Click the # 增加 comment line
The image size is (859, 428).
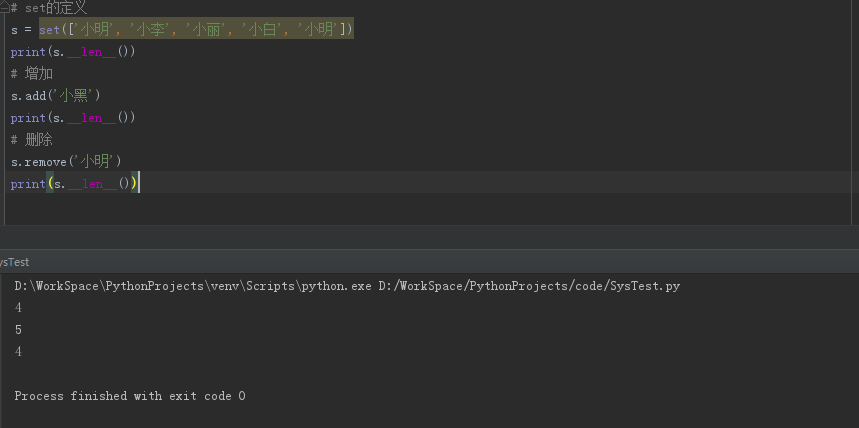coord(32,74)
